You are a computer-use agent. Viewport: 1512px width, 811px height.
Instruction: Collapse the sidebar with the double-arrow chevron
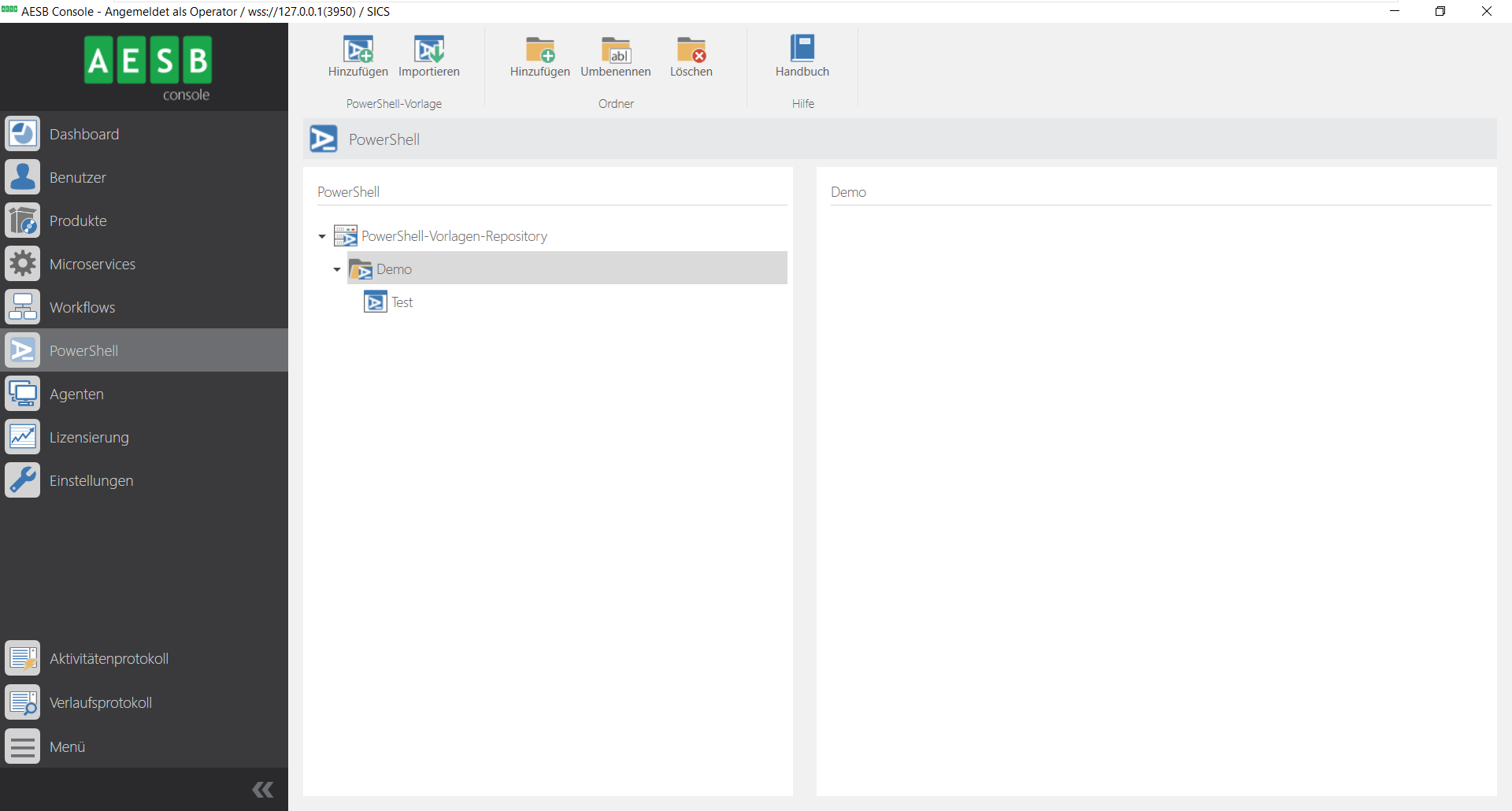pos(262,790)
